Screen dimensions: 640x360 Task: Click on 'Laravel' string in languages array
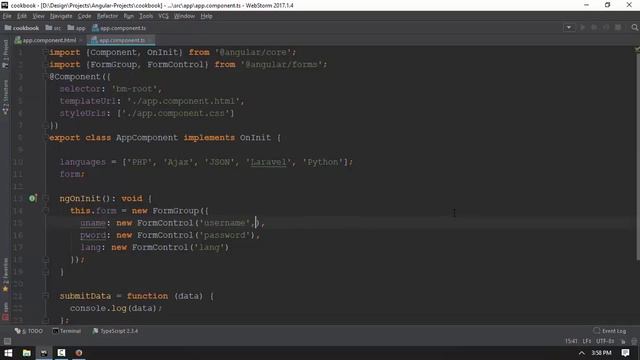[268, 162]
